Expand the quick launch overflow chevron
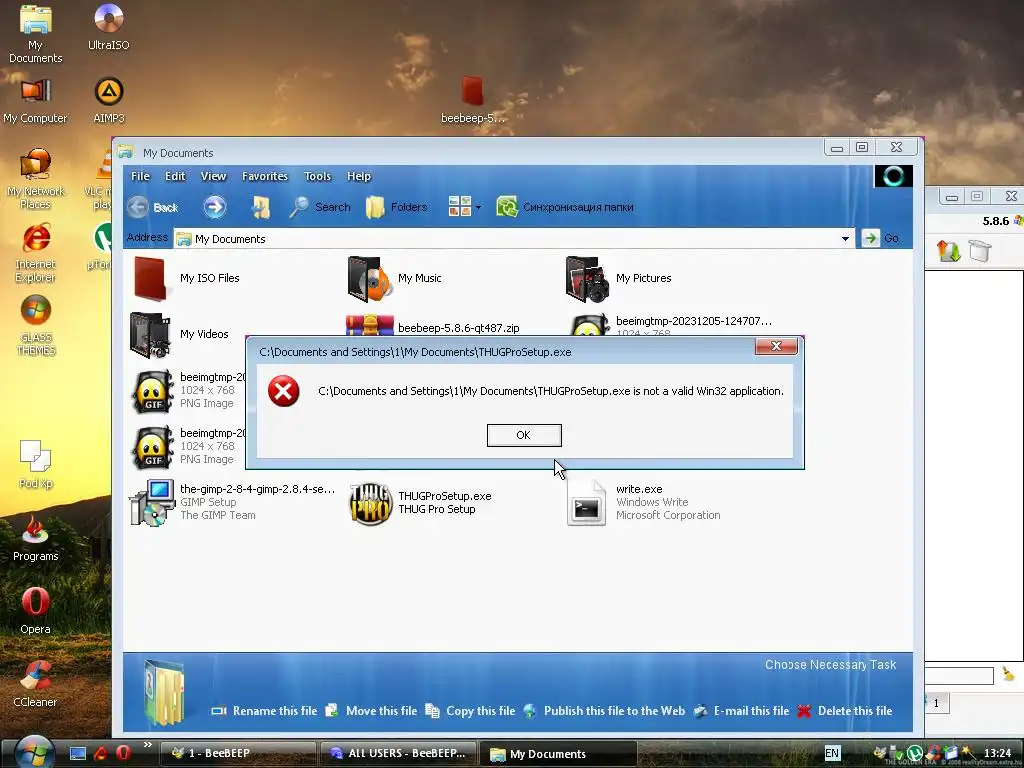The image size is (1024, 768). [x=148, y=744]
